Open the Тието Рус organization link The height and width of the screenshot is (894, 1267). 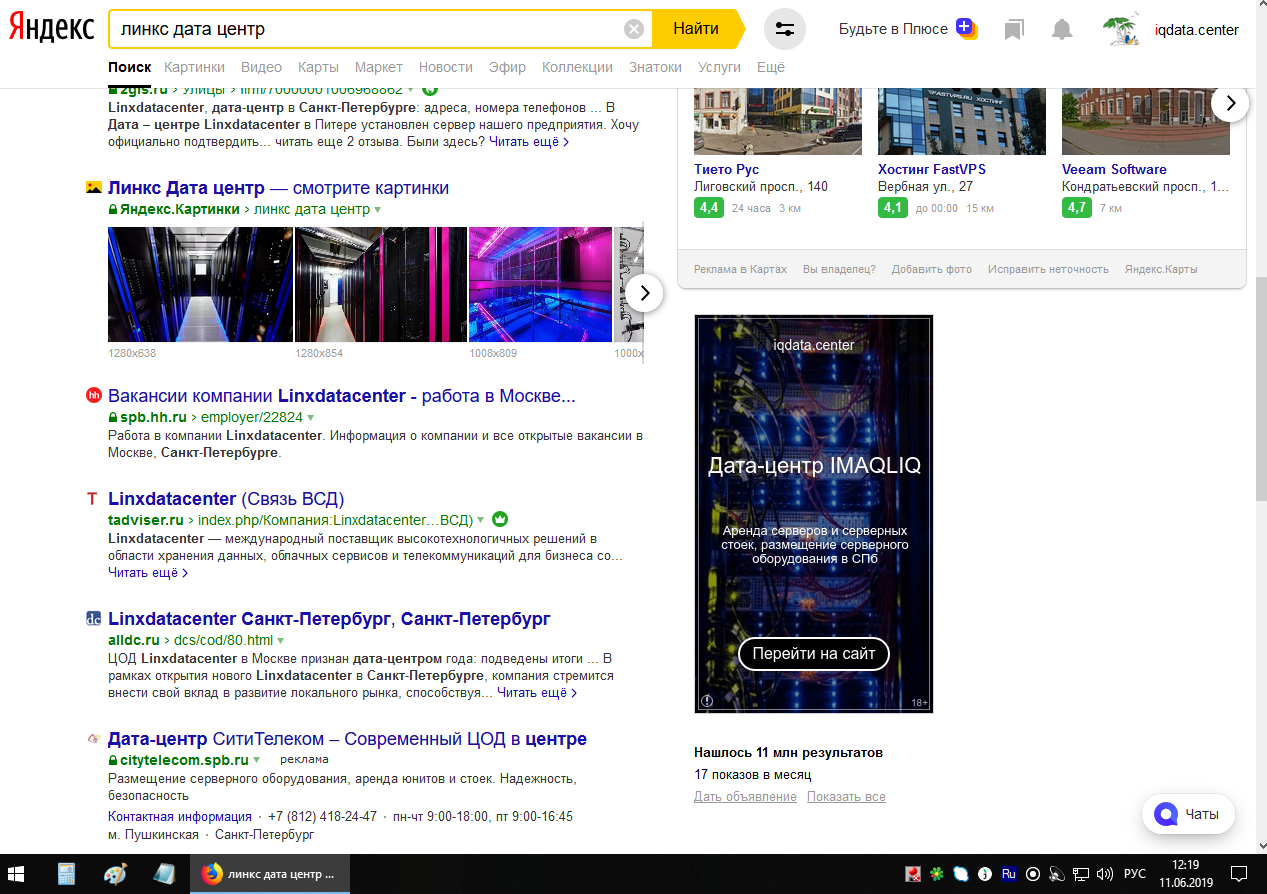click(727, 169)
